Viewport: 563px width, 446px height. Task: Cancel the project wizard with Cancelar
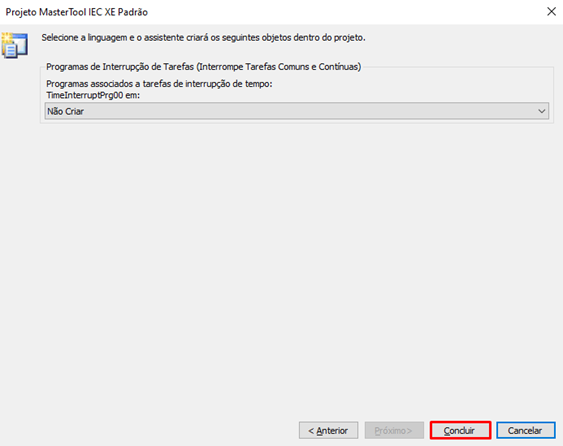(526, 430)
